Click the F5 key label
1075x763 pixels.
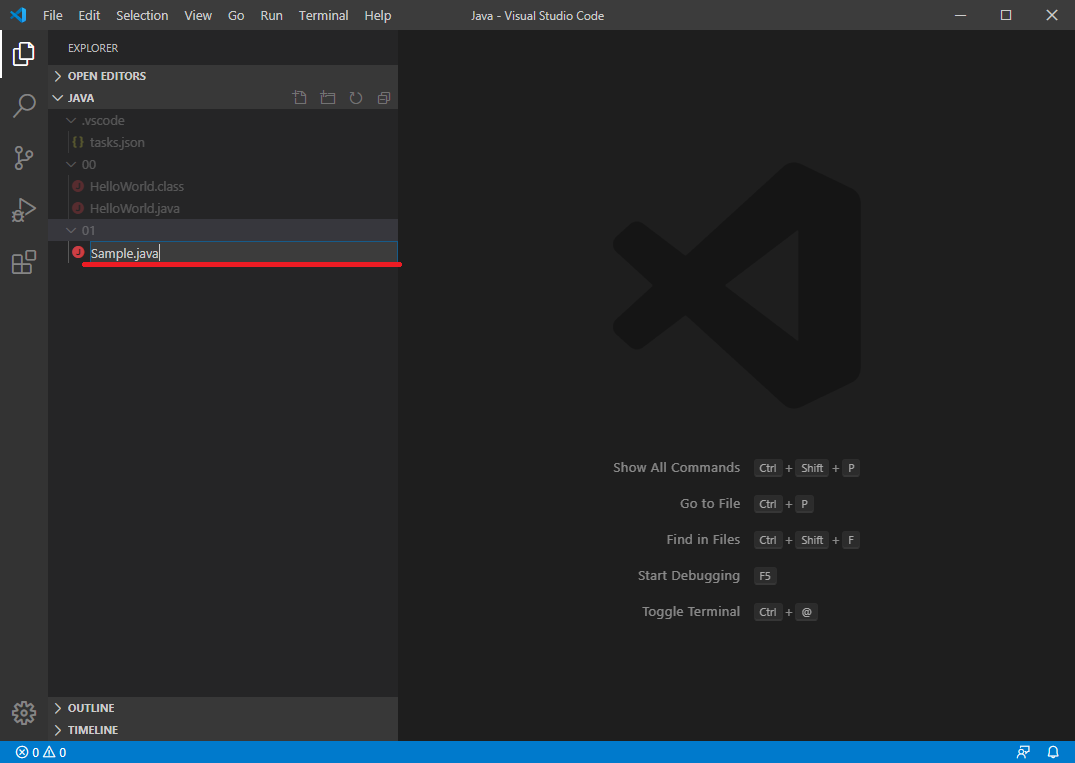[x=765, y=576]
